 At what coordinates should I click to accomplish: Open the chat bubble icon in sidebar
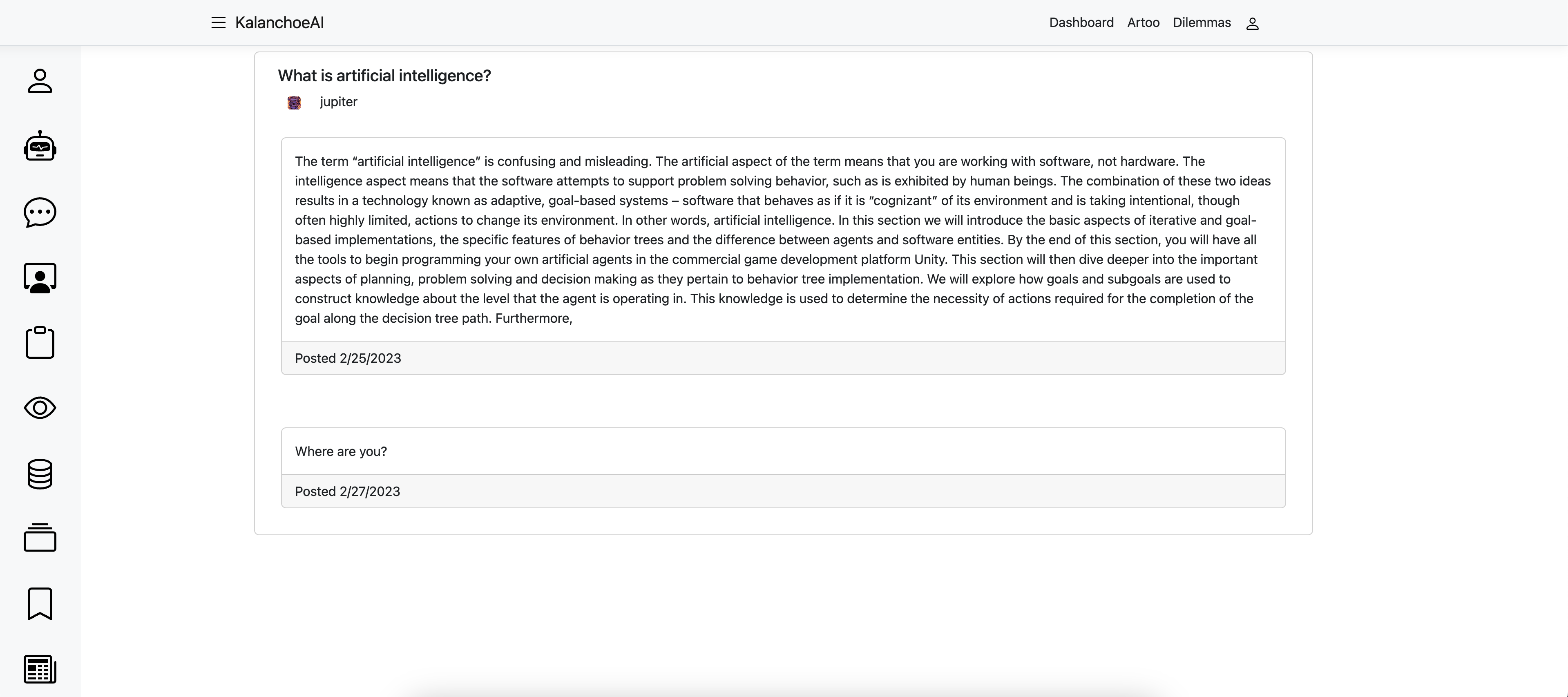pos(40,212)
